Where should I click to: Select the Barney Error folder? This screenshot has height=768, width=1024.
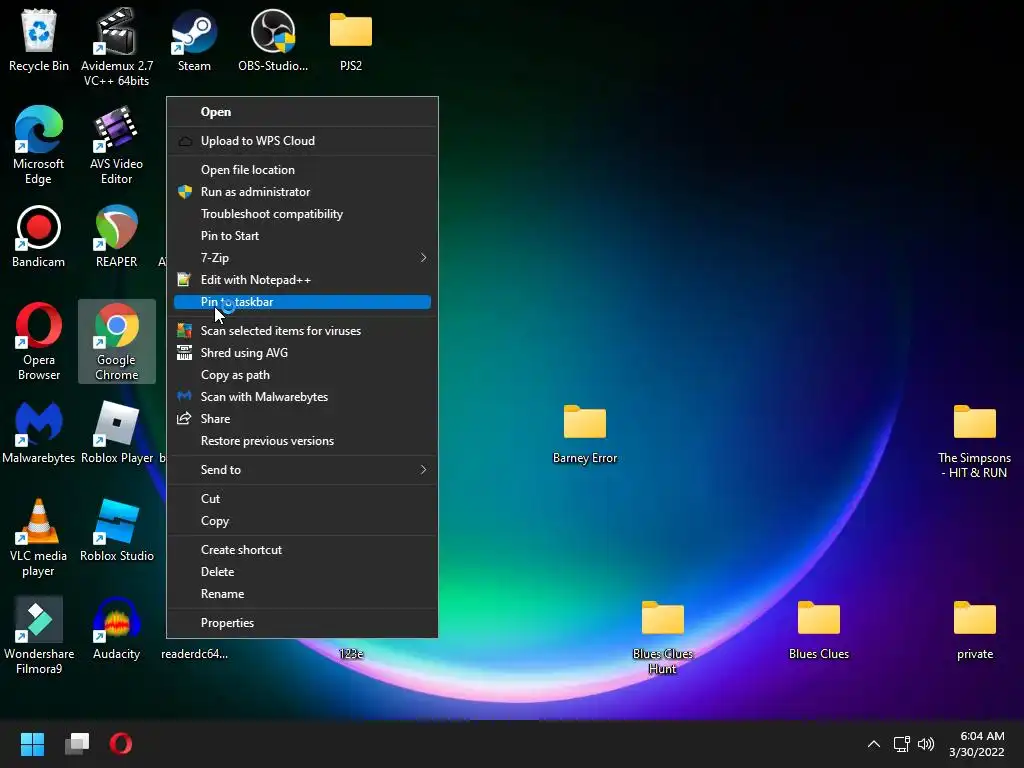coord(585,434)
